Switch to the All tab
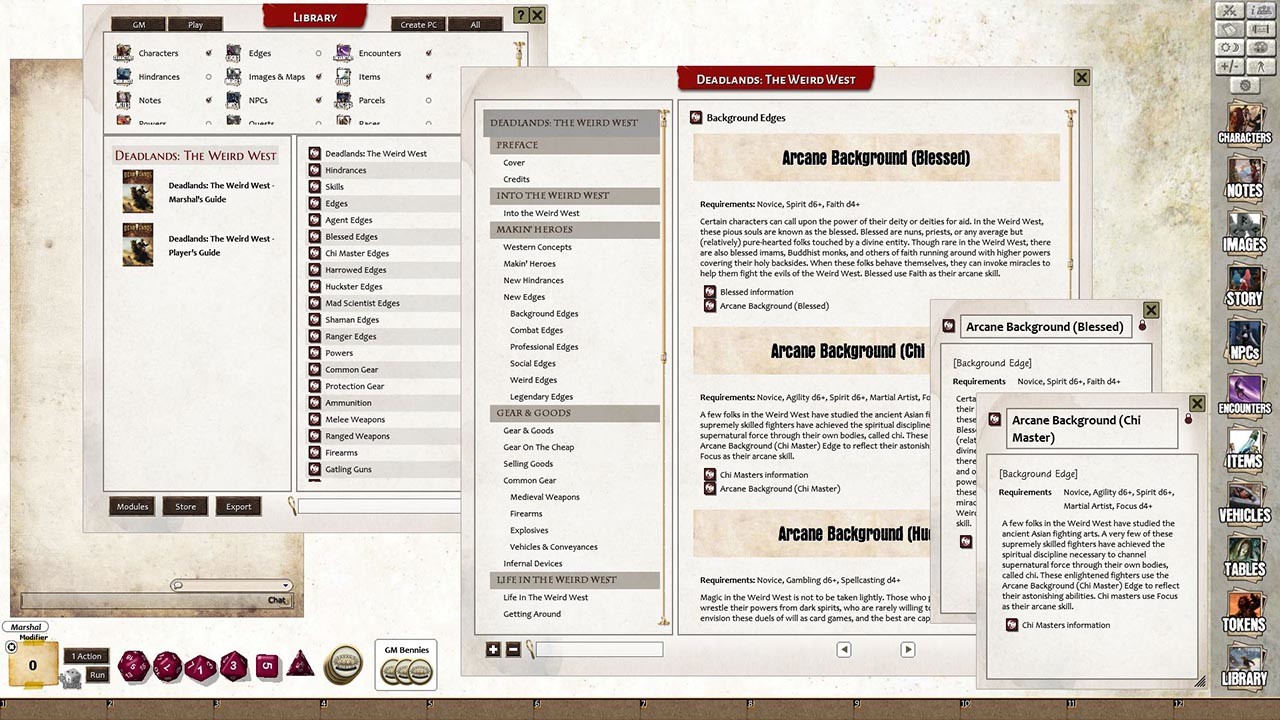Image resolution: width=1280 pixels, height=720 pixels. click(475, 23)
